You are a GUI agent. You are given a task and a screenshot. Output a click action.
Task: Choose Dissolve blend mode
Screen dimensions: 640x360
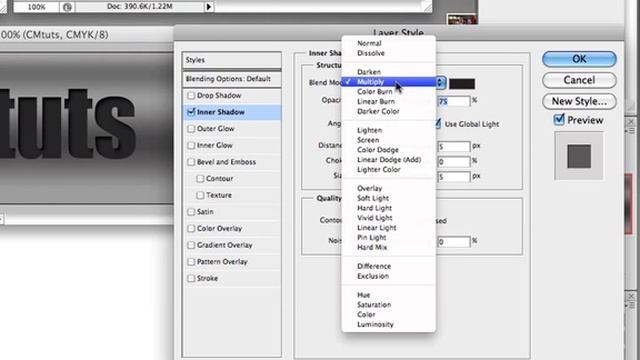point(389,53)
